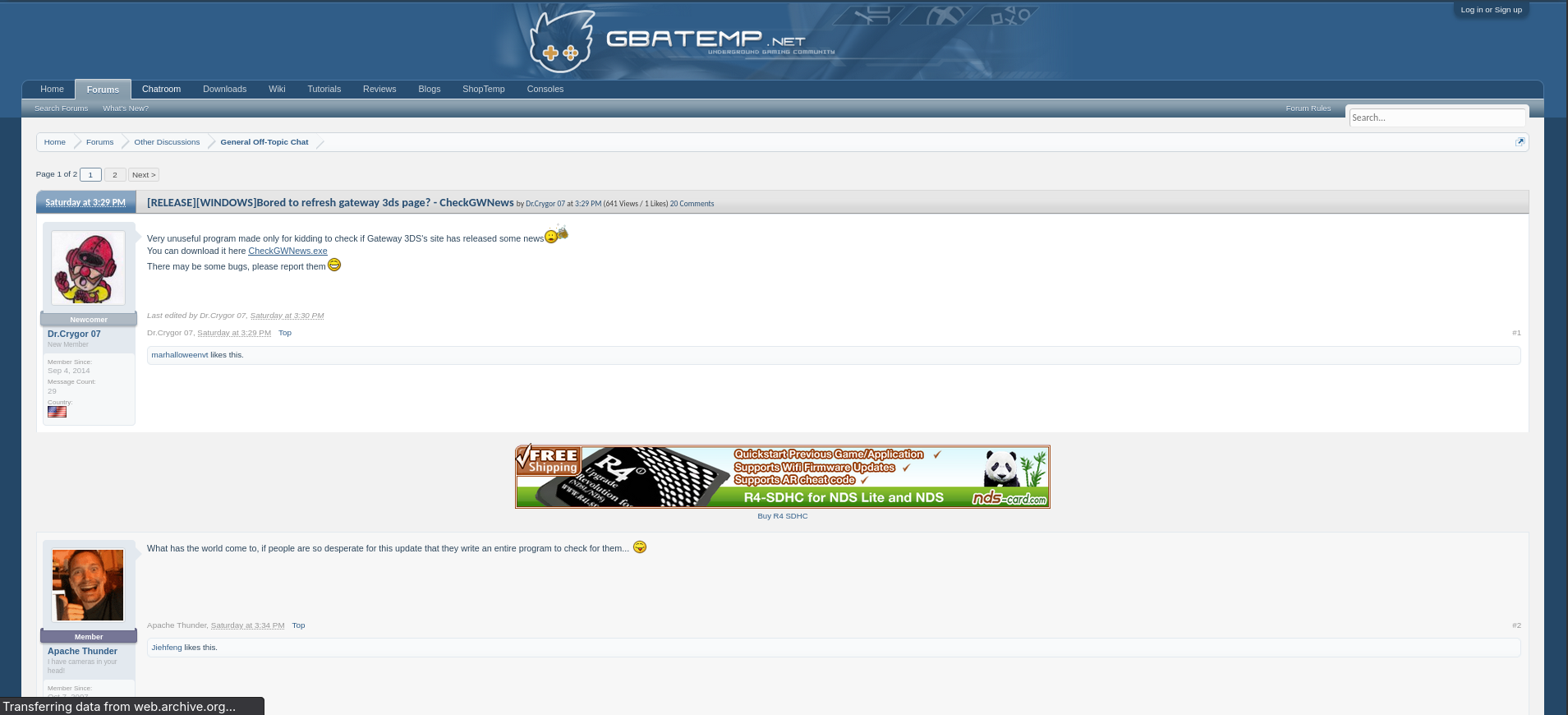Click the What's New? sub-menu link
Screen dimensions: 1568x715
click(x=126, y=108)
